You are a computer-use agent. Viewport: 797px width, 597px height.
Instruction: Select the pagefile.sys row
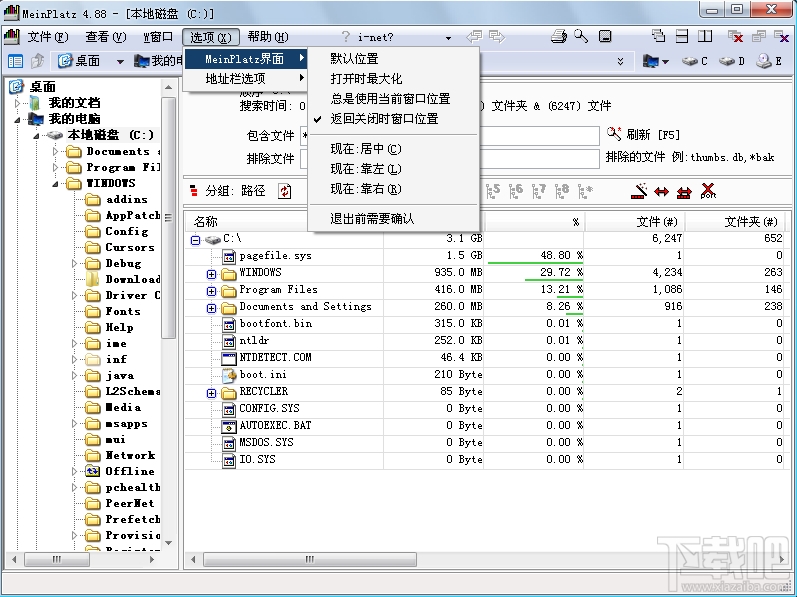275,256
